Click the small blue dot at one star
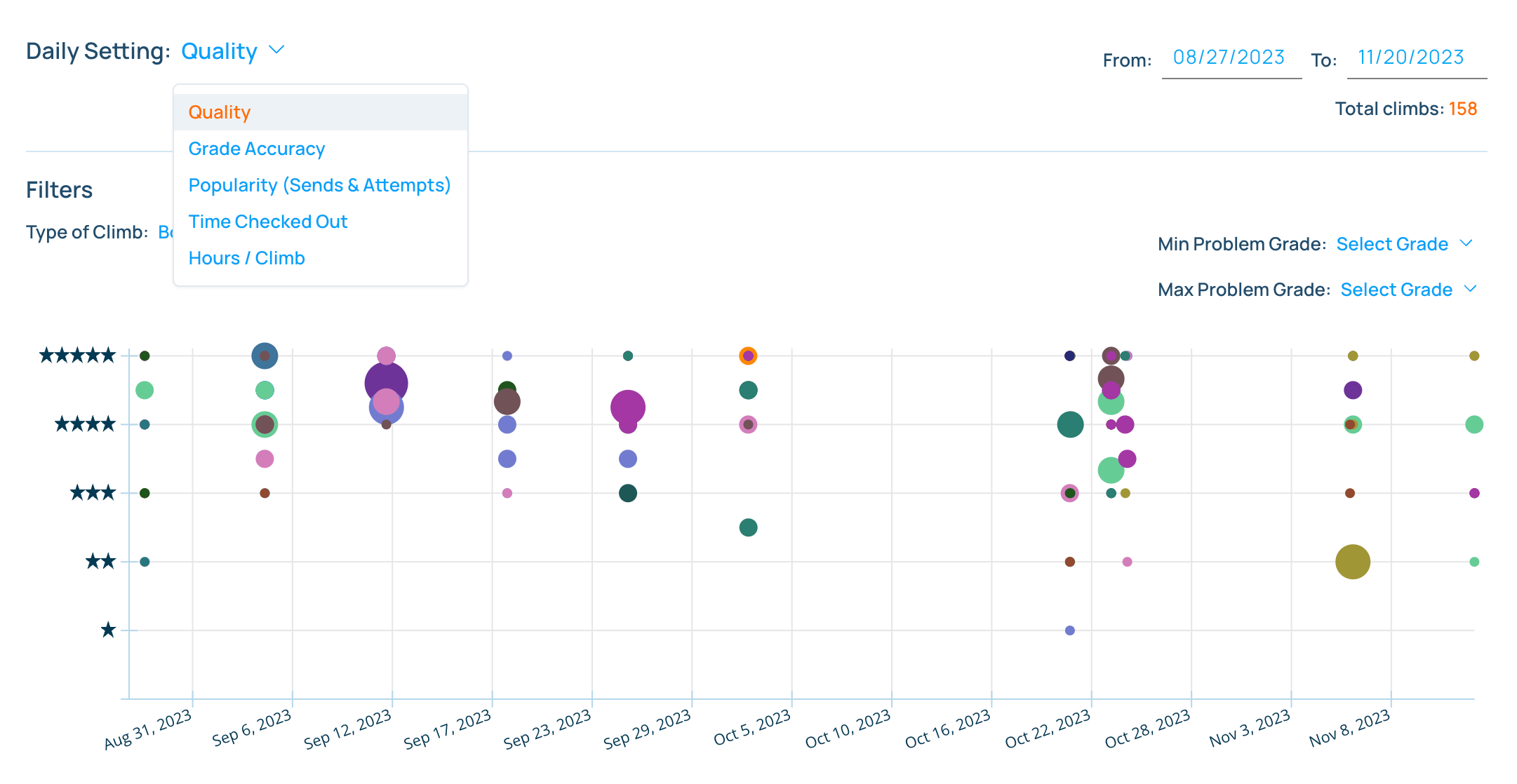Screen dimensions: 1517x784 tap(1069, 630)
